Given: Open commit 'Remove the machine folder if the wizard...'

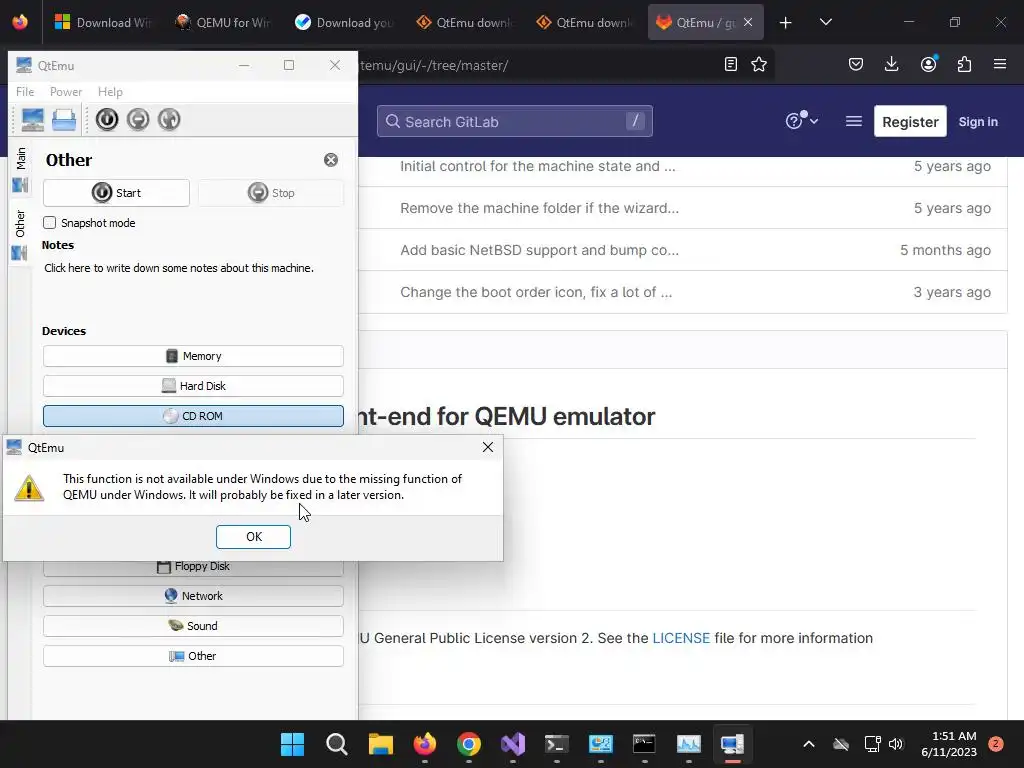Looking at the screenshot, I should click(539, 208).
